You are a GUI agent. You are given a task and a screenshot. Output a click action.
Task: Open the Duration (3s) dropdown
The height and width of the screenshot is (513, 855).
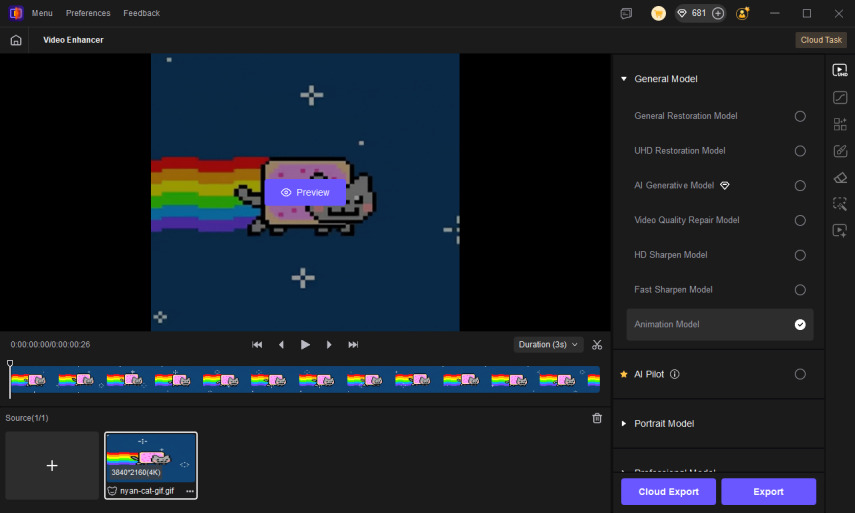click(548, 345)
